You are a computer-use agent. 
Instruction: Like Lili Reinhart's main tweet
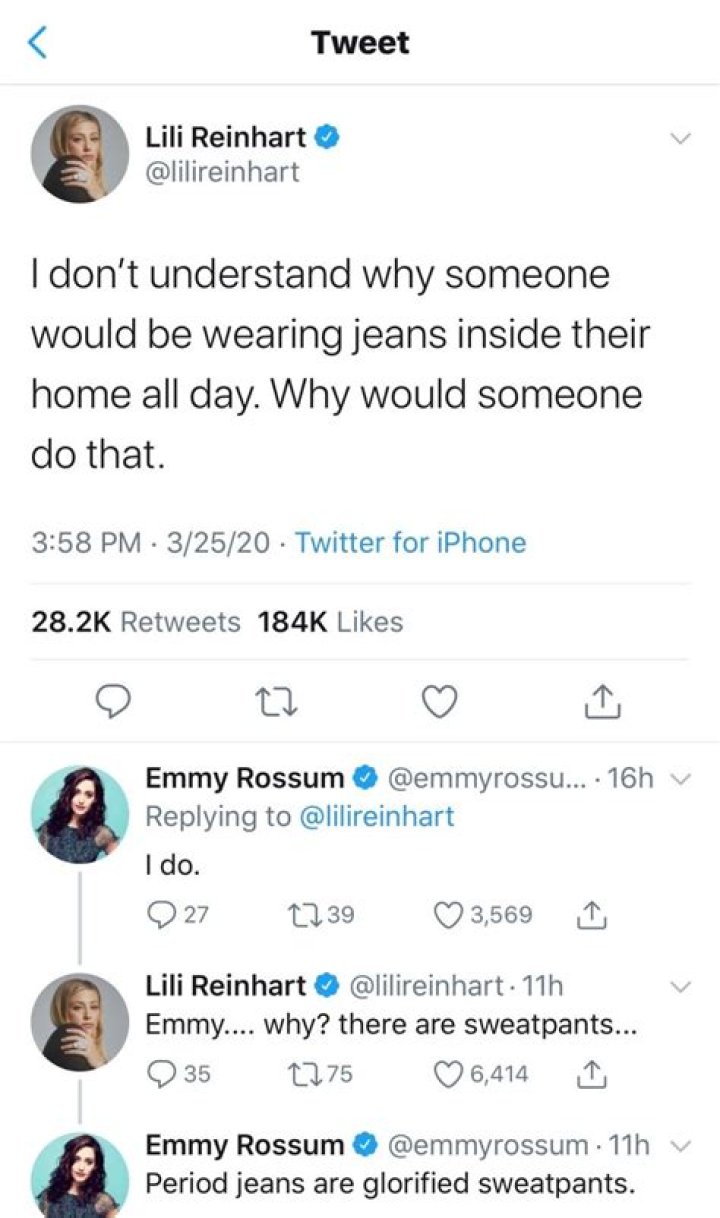coord(438,702)
